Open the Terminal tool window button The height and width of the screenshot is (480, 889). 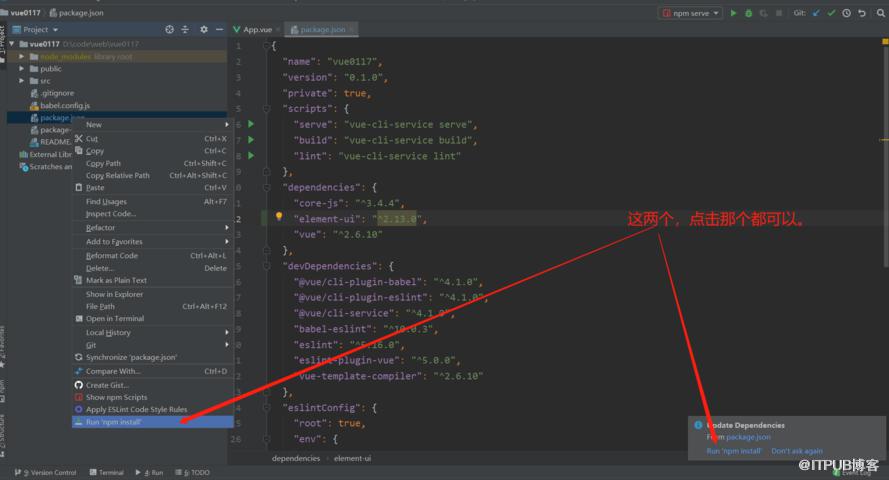107,473
